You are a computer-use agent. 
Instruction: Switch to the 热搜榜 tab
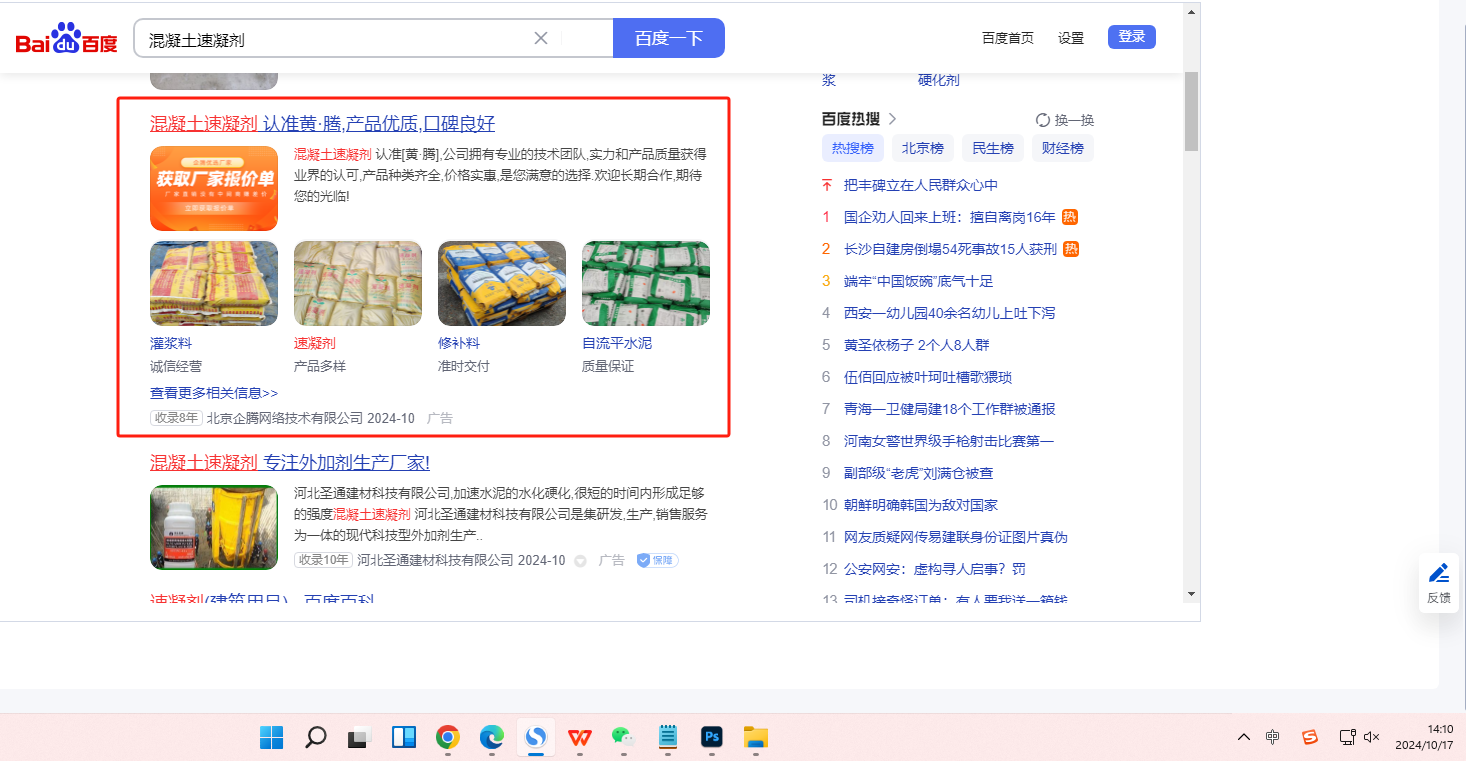point(853,148)
